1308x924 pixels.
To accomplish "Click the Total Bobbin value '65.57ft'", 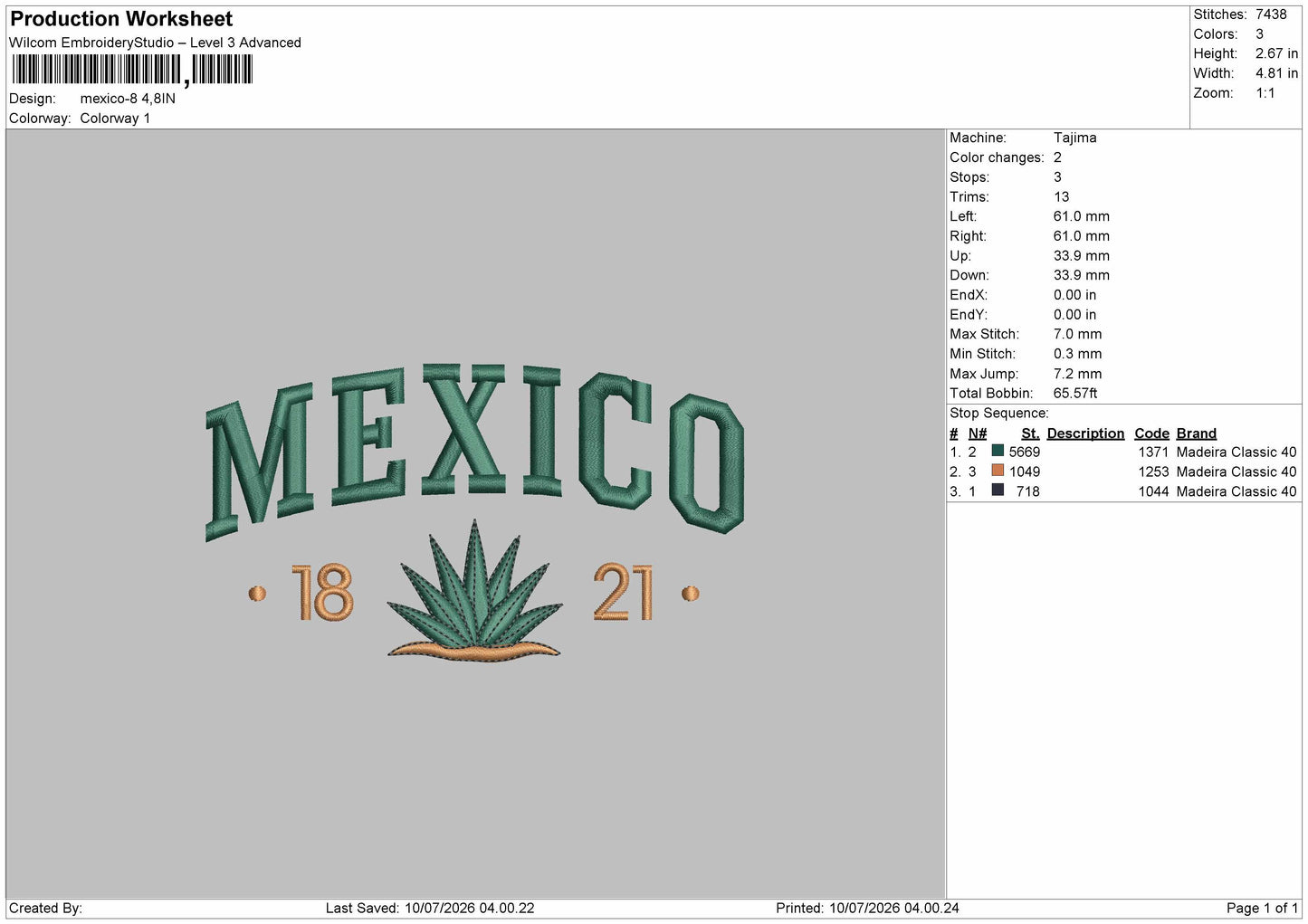I will 1075,394.
